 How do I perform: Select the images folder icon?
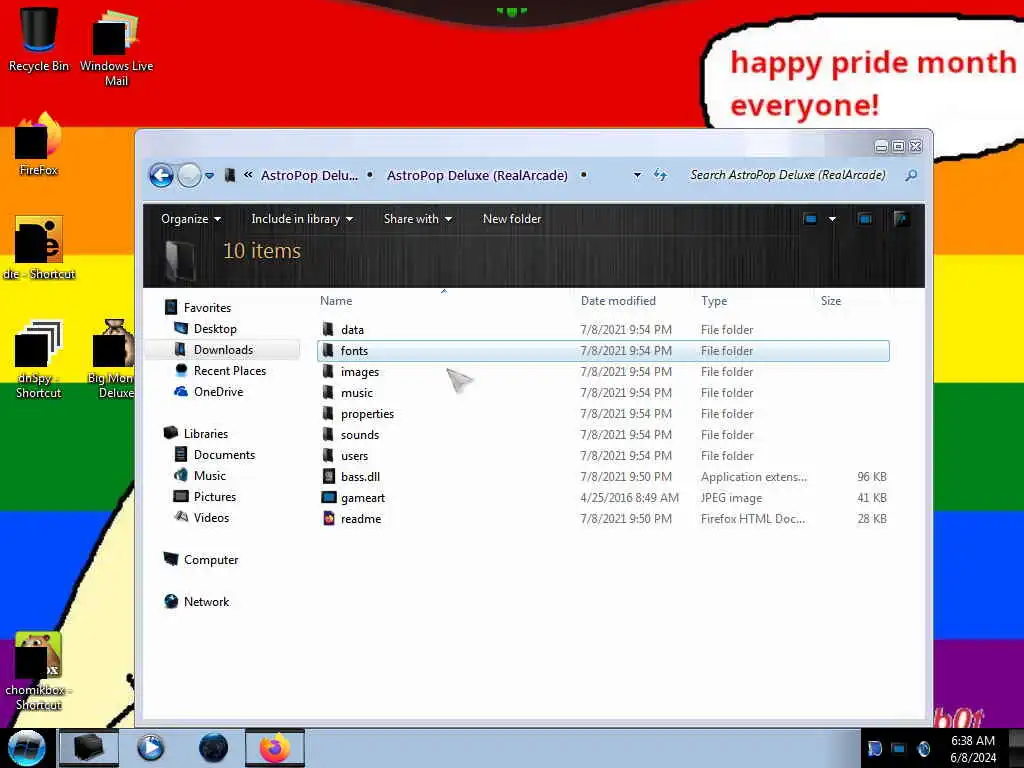click(328, 372)
